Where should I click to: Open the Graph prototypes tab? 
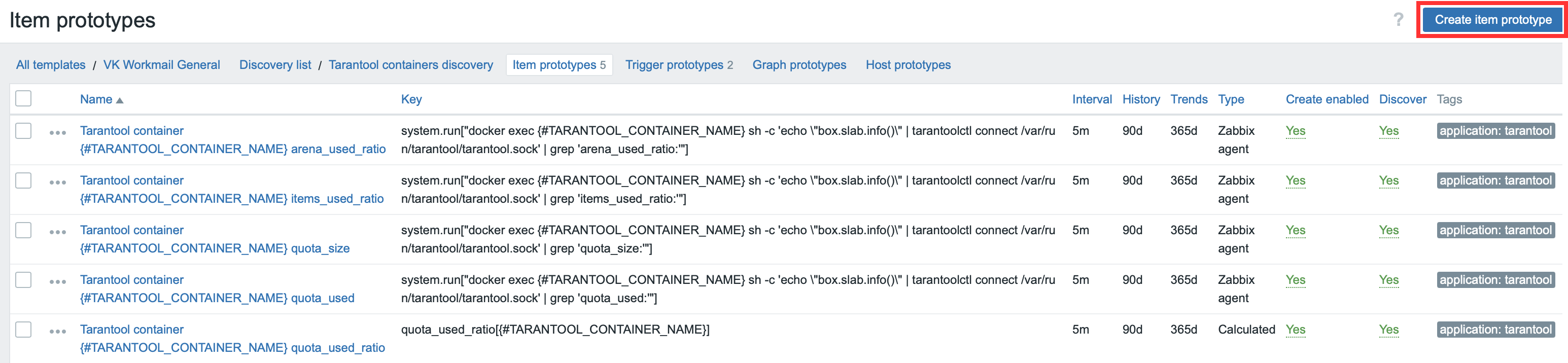798,65
